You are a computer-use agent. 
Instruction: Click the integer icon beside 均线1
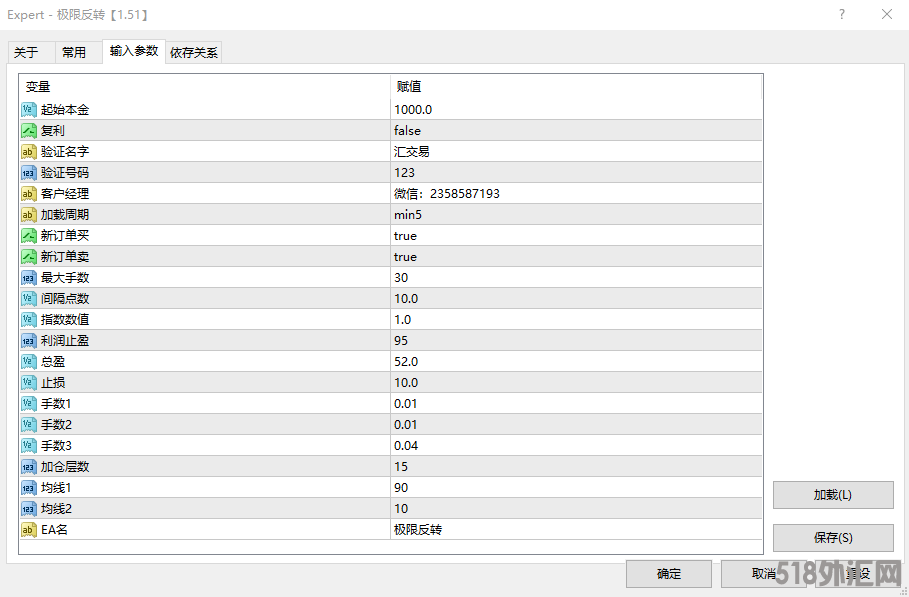click(29, 487)
